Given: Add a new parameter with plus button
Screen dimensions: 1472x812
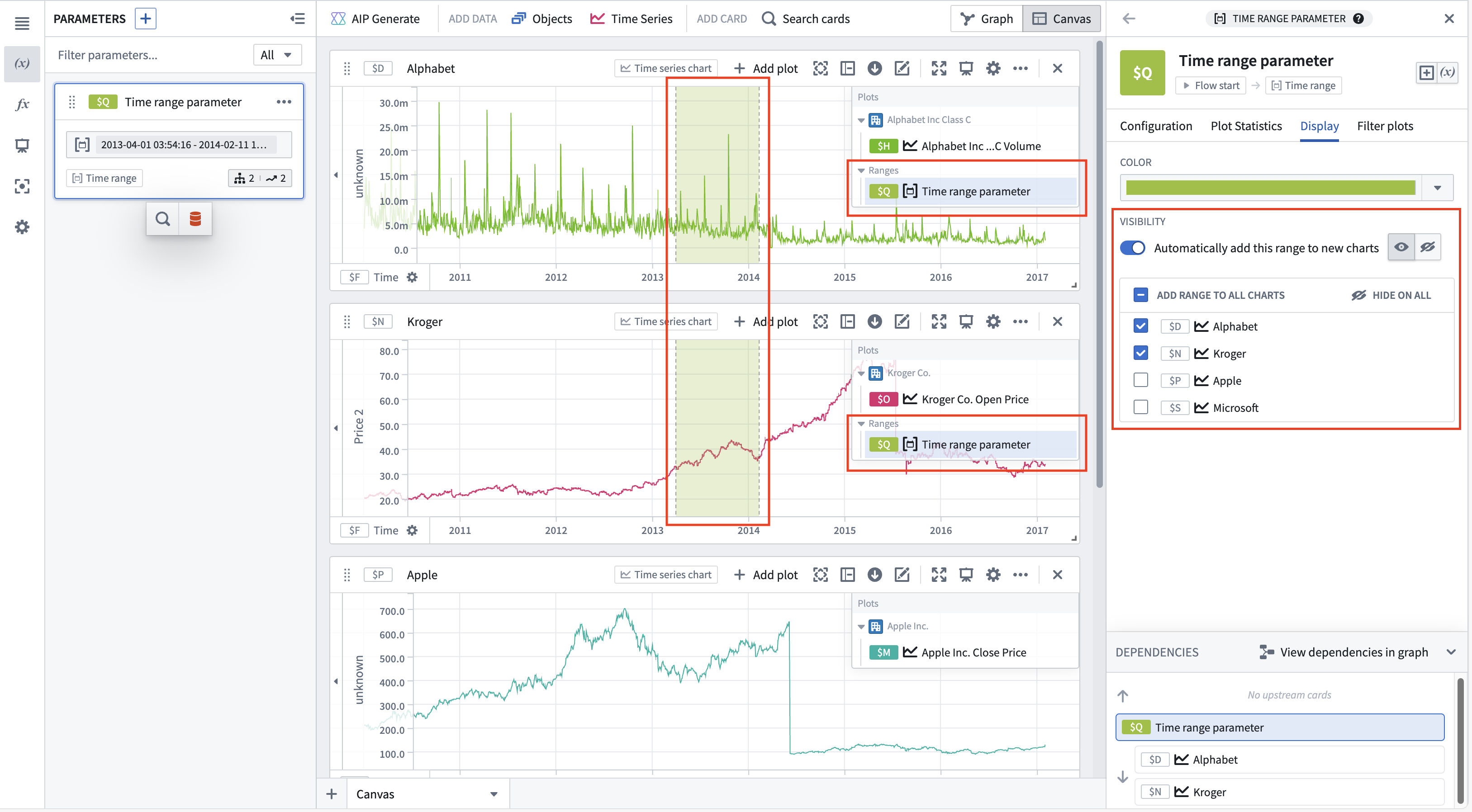Looking at the screenshot, I should click(146, 18).
